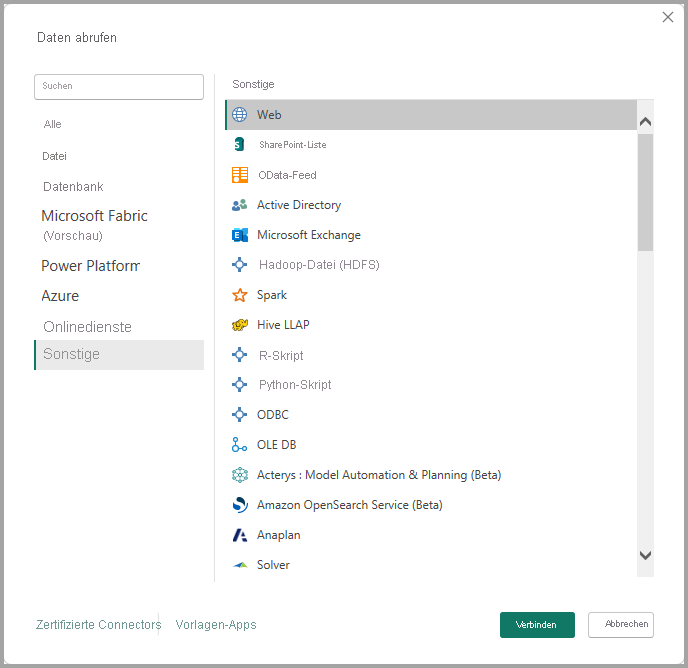This screenshot has height=668, width=688.
Task: Click the R-Skript connector icon
Action: tap(240, 355)
